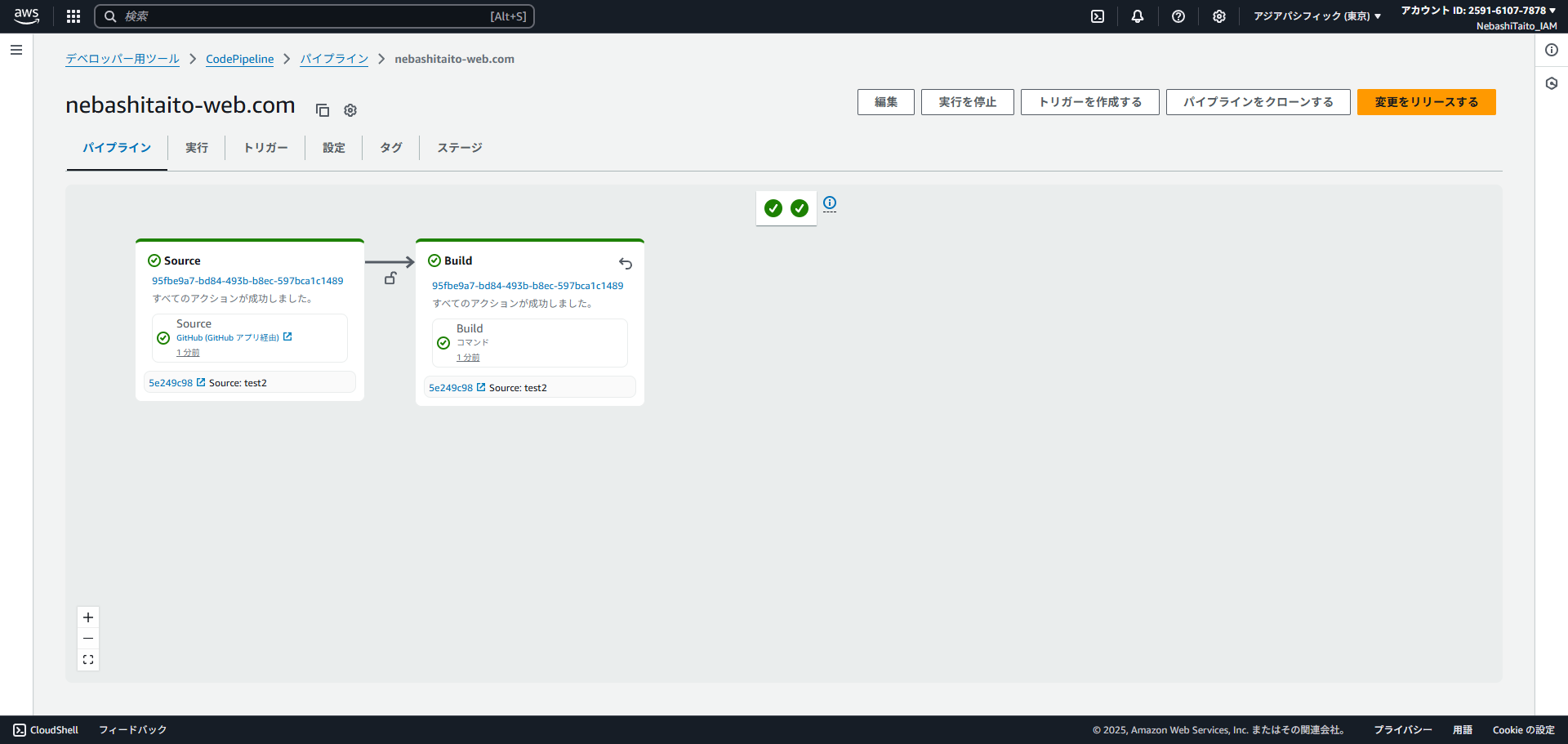Open the services grid menu
The width and height of the screenshot is (1568, 744).
73,16
